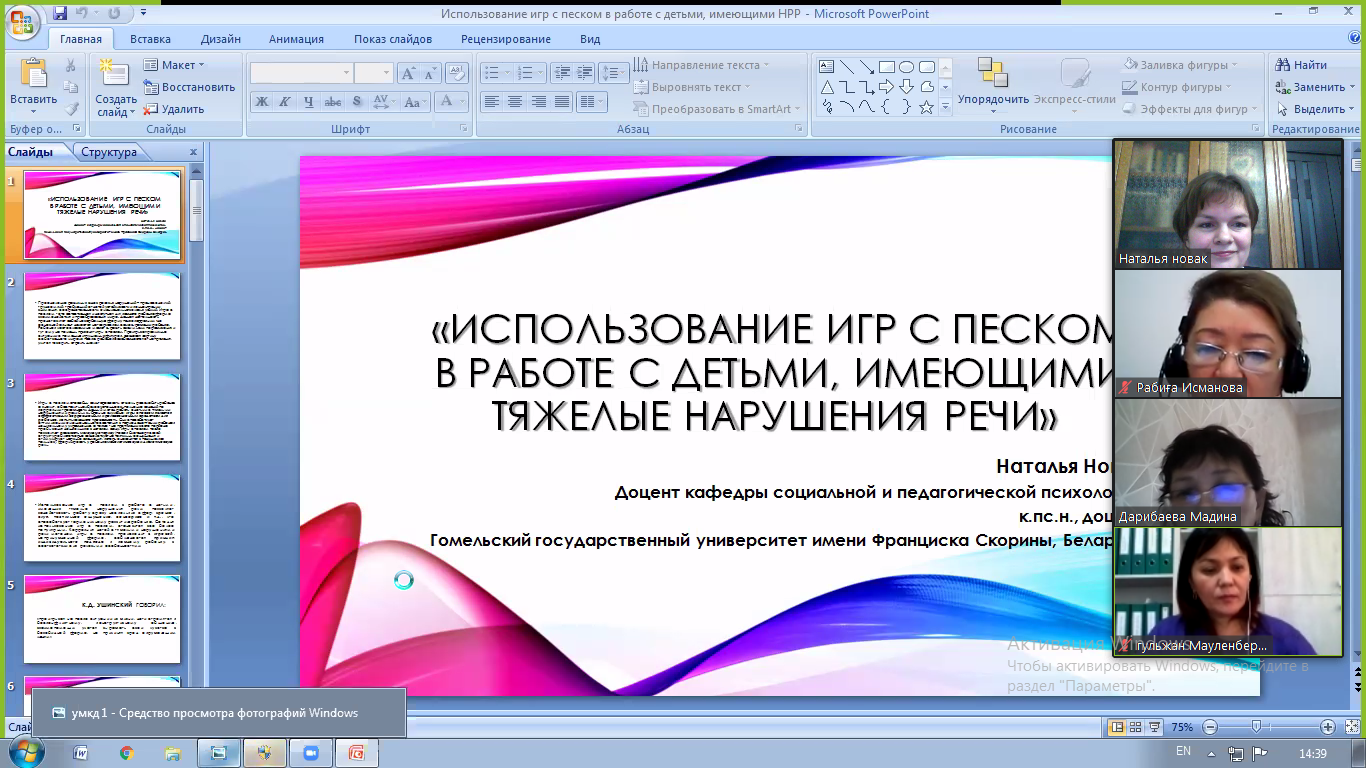
Task: Switch to the Вставка ribbon tab
Action: (x=150, y=39)
